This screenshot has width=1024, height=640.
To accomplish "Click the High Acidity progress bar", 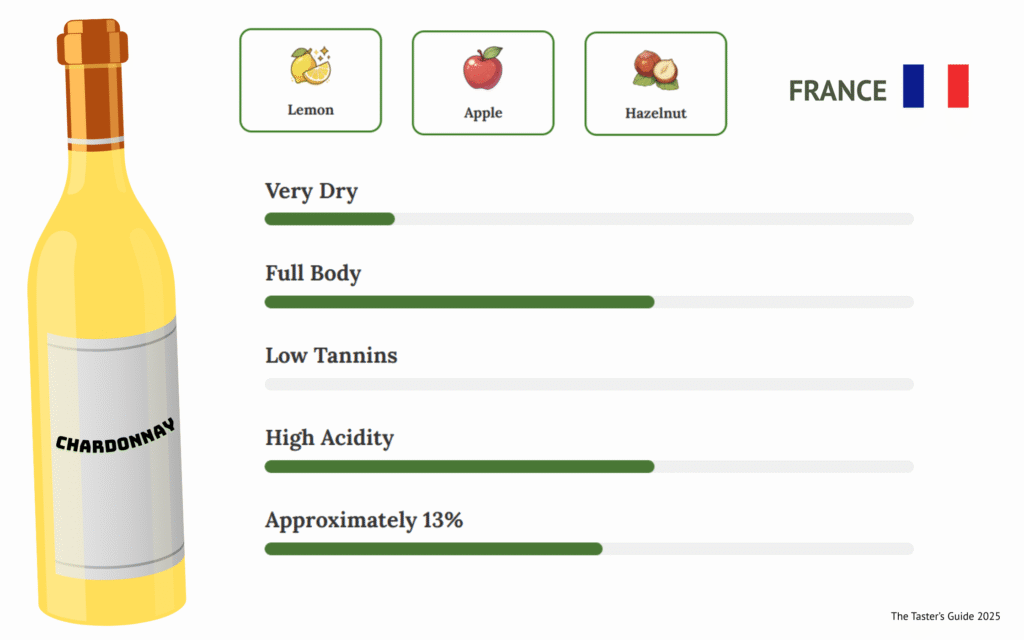I will (x=588, y=466).
